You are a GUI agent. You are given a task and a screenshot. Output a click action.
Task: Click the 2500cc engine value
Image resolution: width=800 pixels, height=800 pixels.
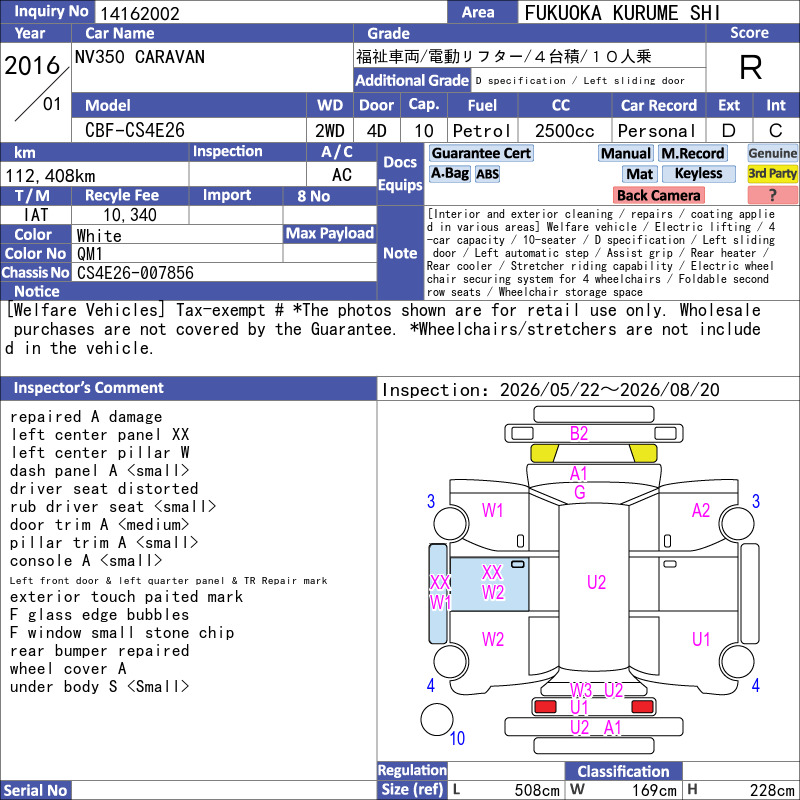565,131
